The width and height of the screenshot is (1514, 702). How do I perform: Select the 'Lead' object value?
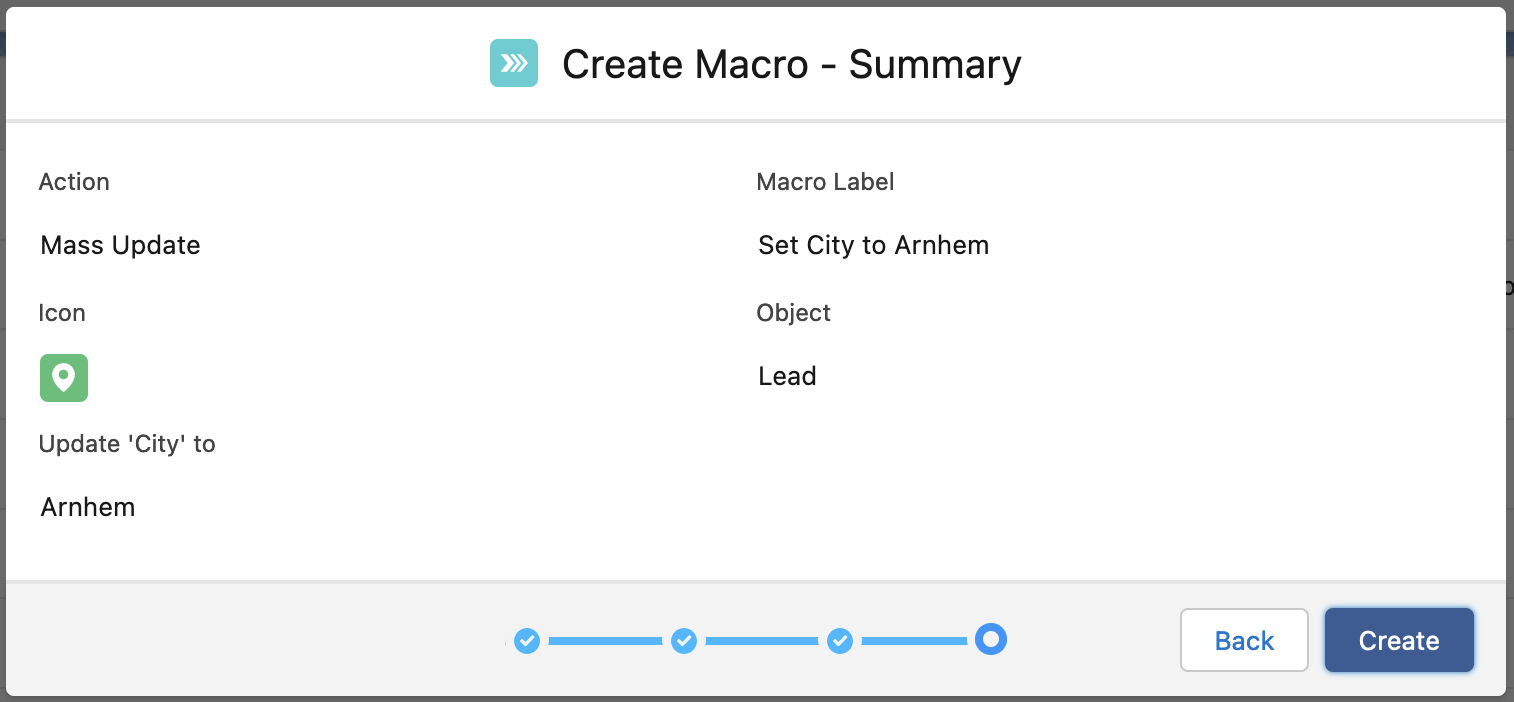788,376
